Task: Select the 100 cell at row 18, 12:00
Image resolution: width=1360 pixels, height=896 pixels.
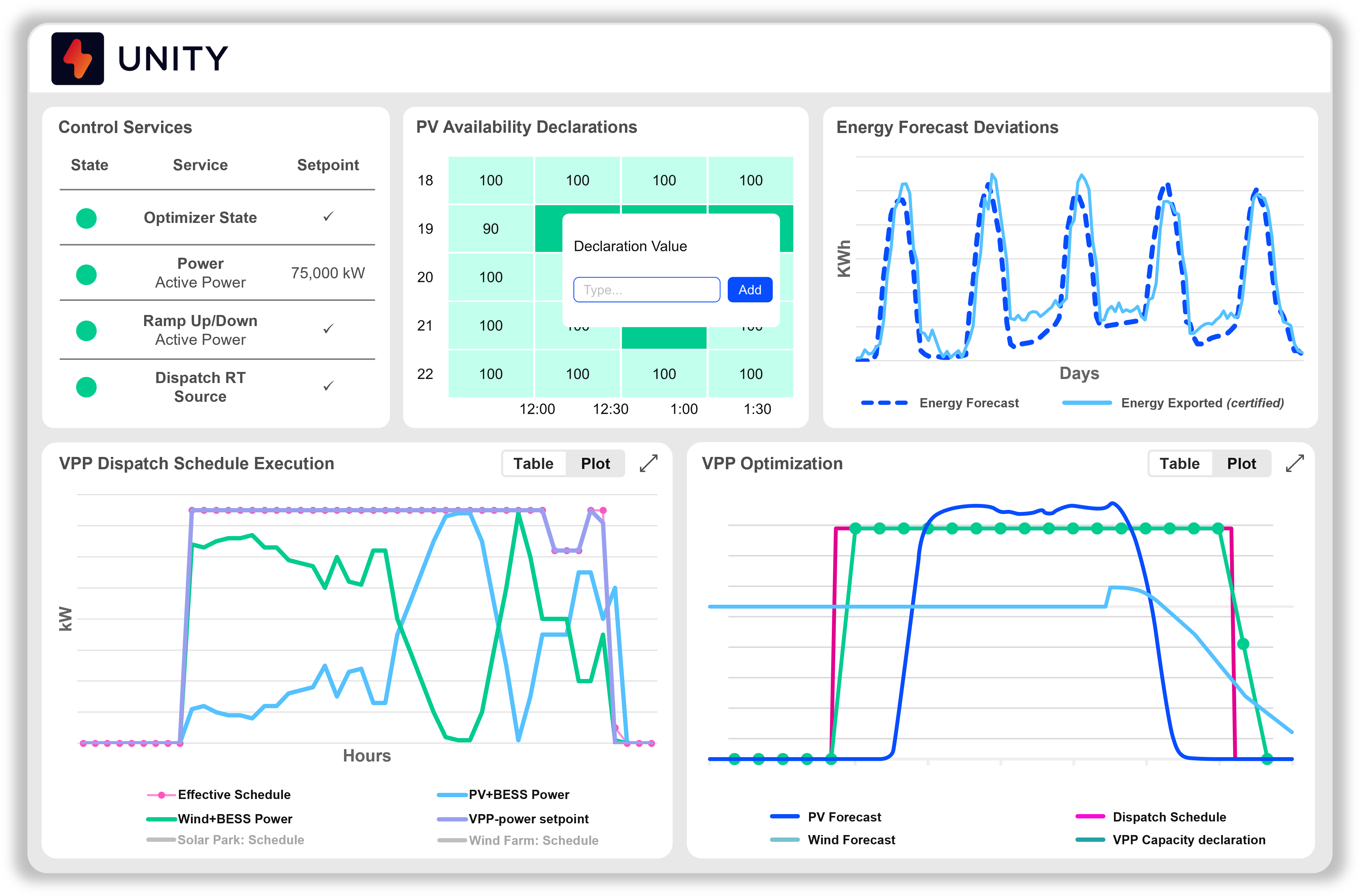Action: click(491, 180)
